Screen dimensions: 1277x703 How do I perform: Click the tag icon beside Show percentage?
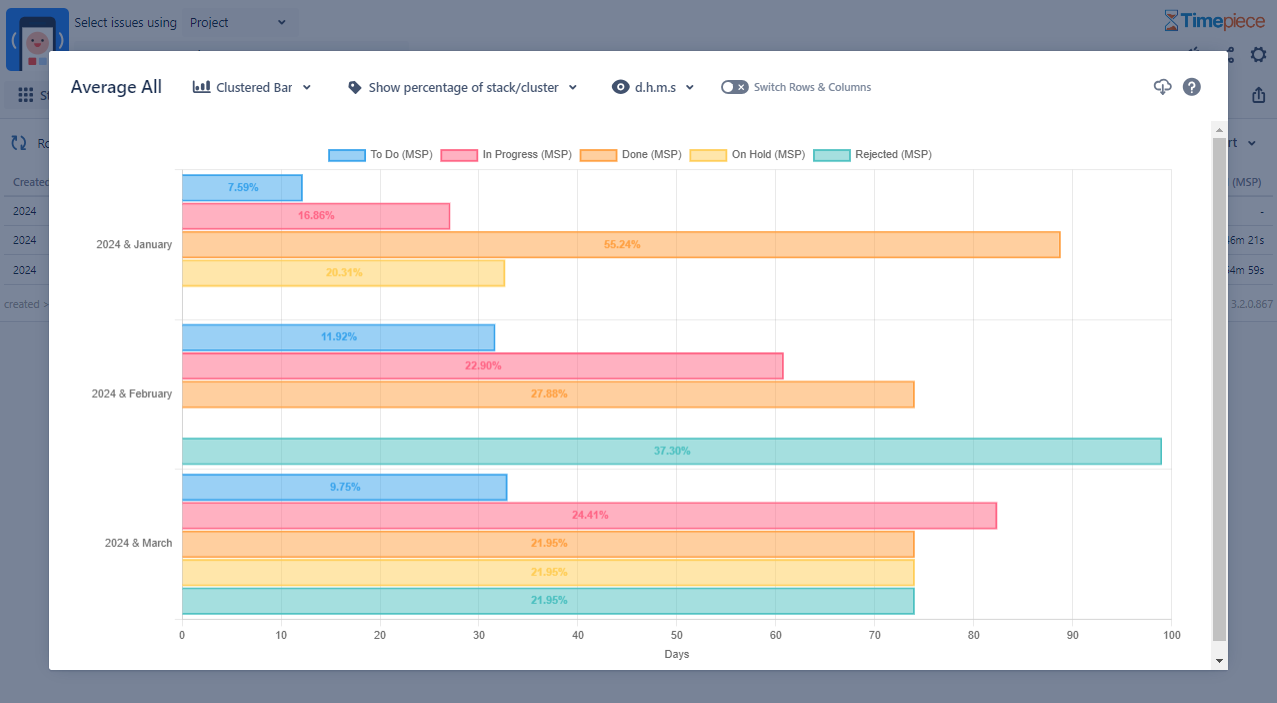354,87
